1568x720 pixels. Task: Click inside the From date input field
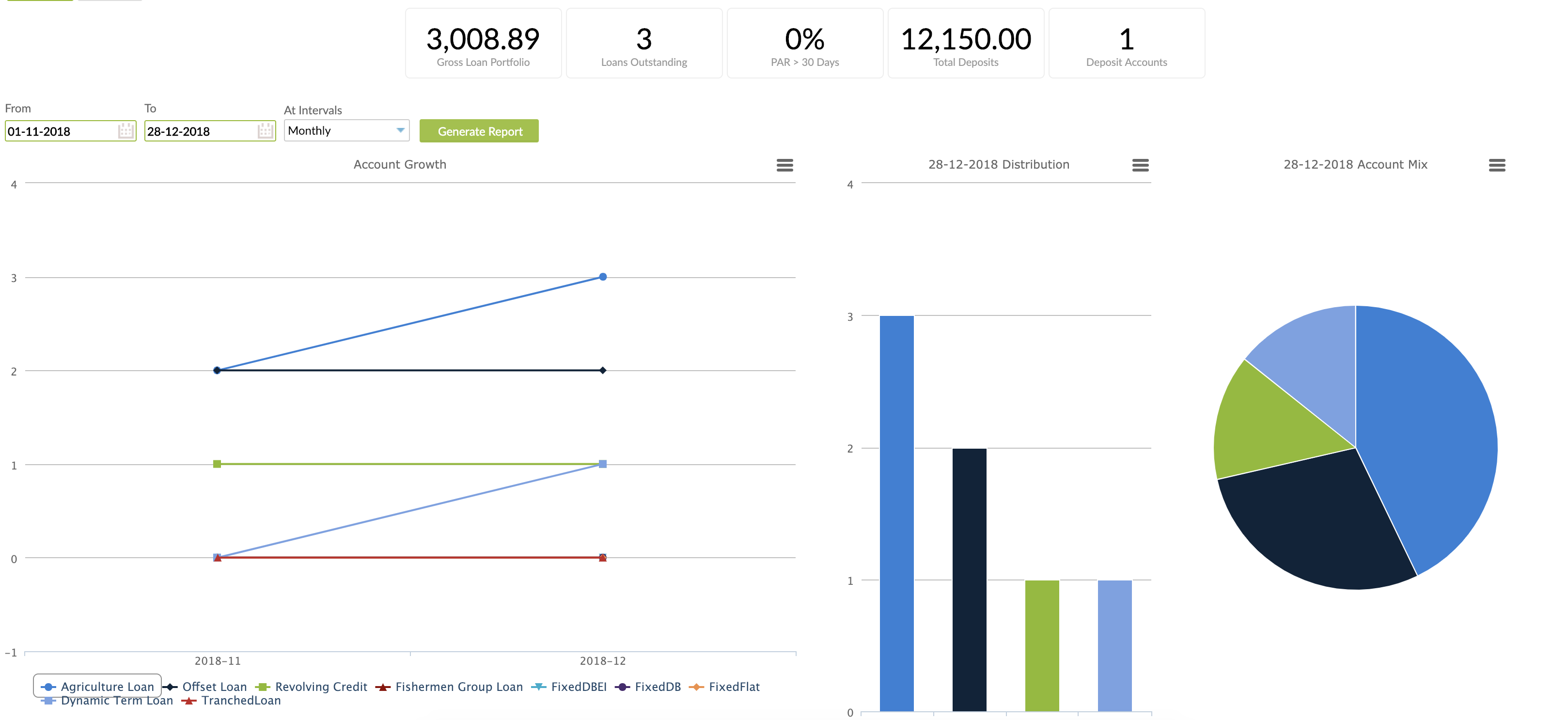pos(61,131)
